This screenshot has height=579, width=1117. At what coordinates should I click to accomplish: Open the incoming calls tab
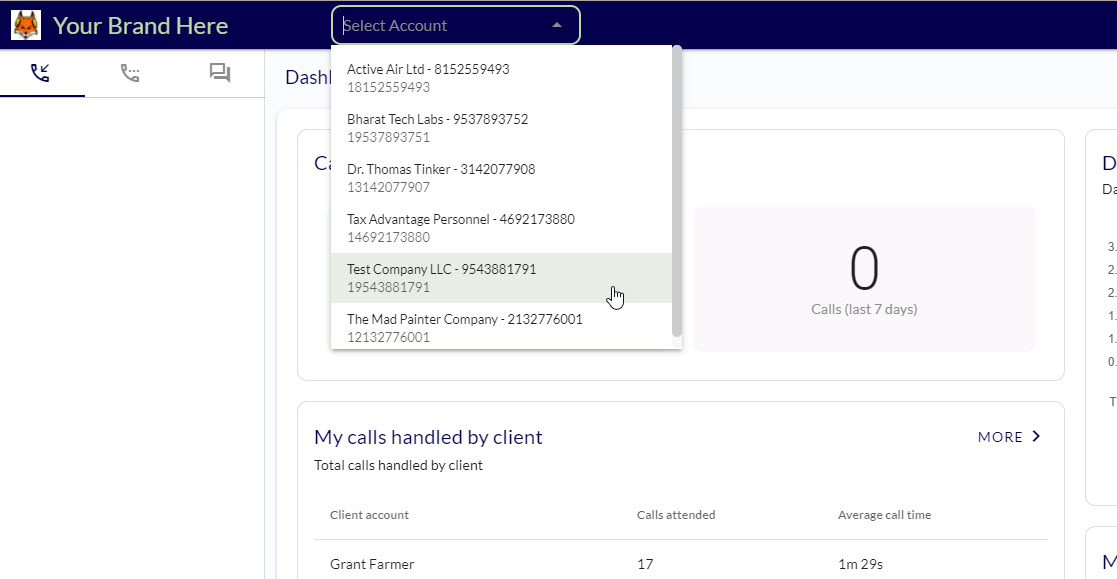[x=41, y=73]
